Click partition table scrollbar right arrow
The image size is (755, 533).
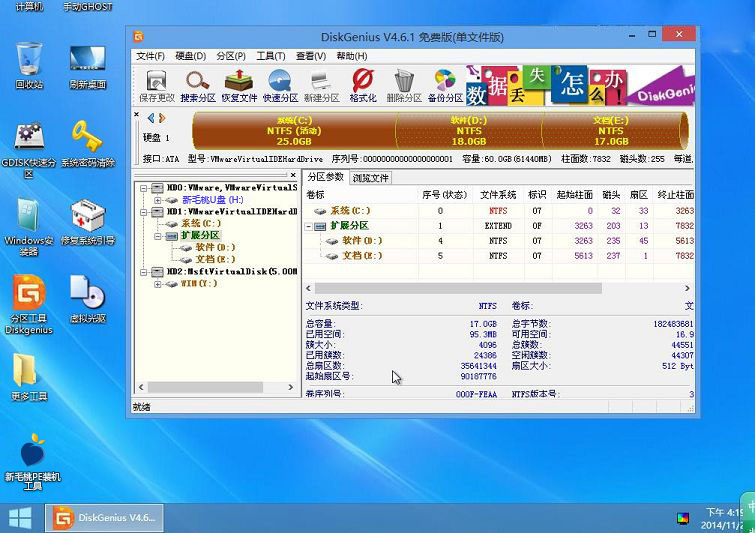tap(687, 288)
